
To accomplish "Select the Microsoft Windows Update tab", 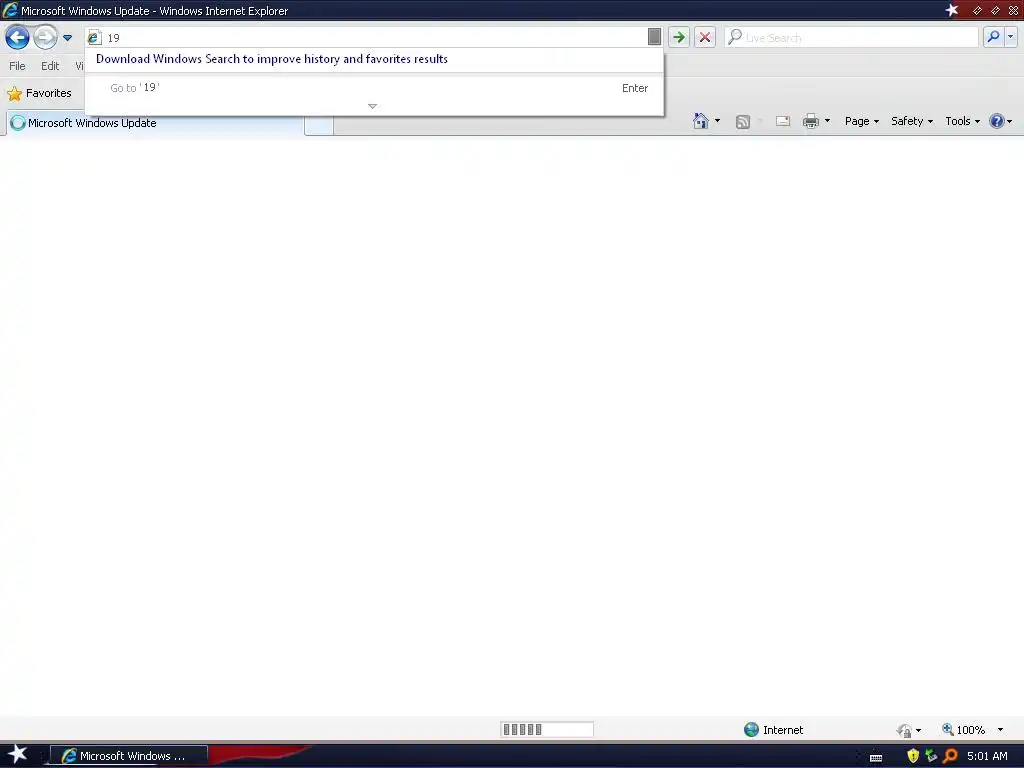I will pyautogui.click(x=153, y=123).
